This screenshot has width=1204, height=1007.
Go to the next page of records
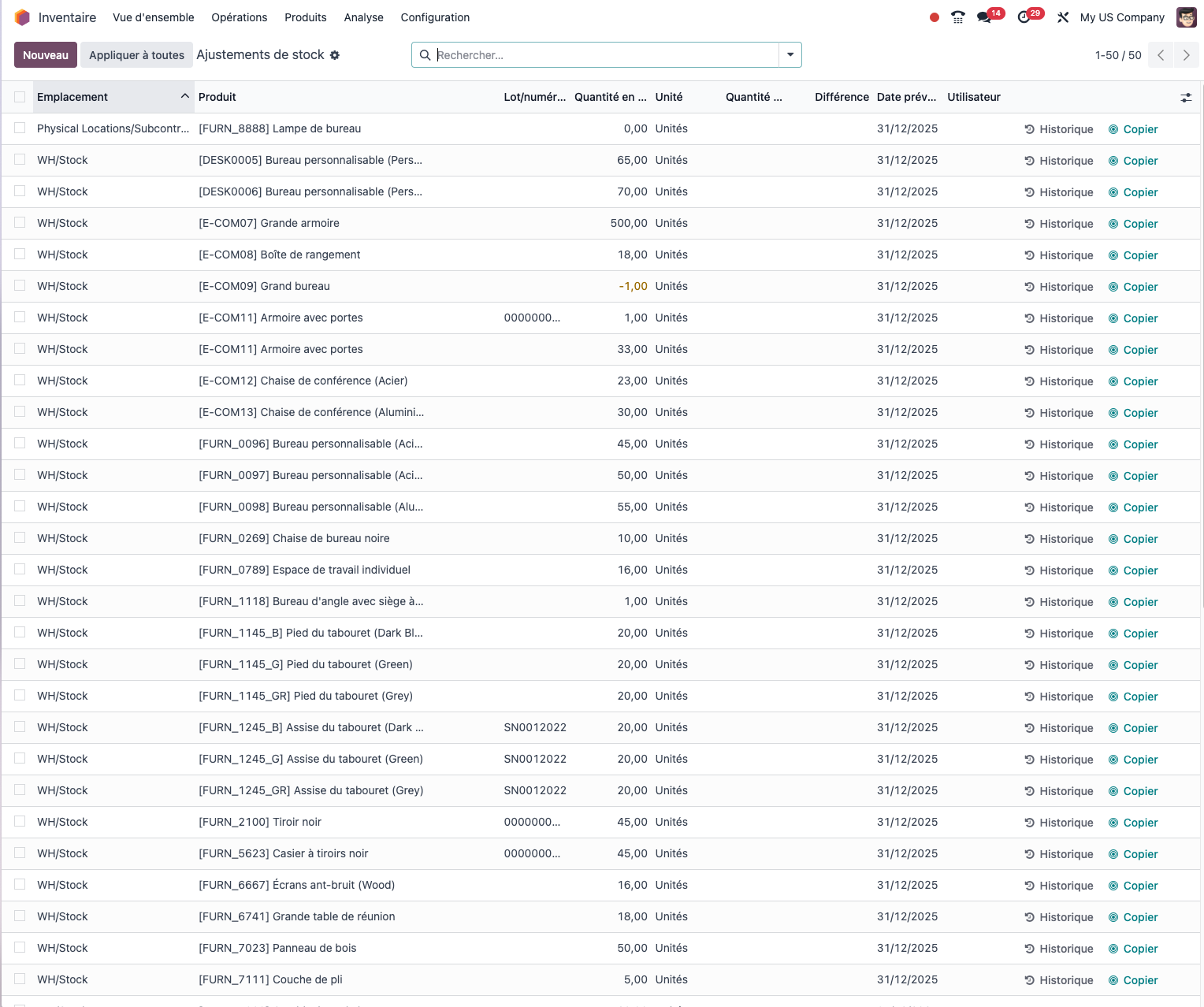1186,55
